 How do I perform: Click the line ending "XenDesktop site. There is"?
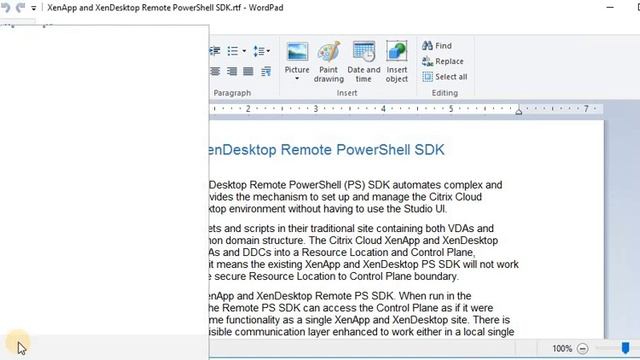[360, 320]
